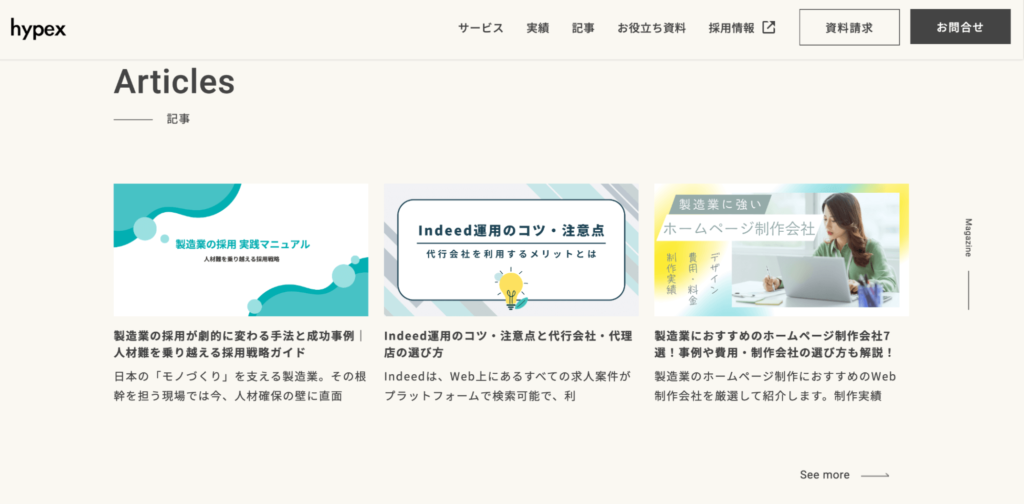
Task: Open article 製造業の採用が劇的に変わる手法と成功事例
Action: coord(238,344)
